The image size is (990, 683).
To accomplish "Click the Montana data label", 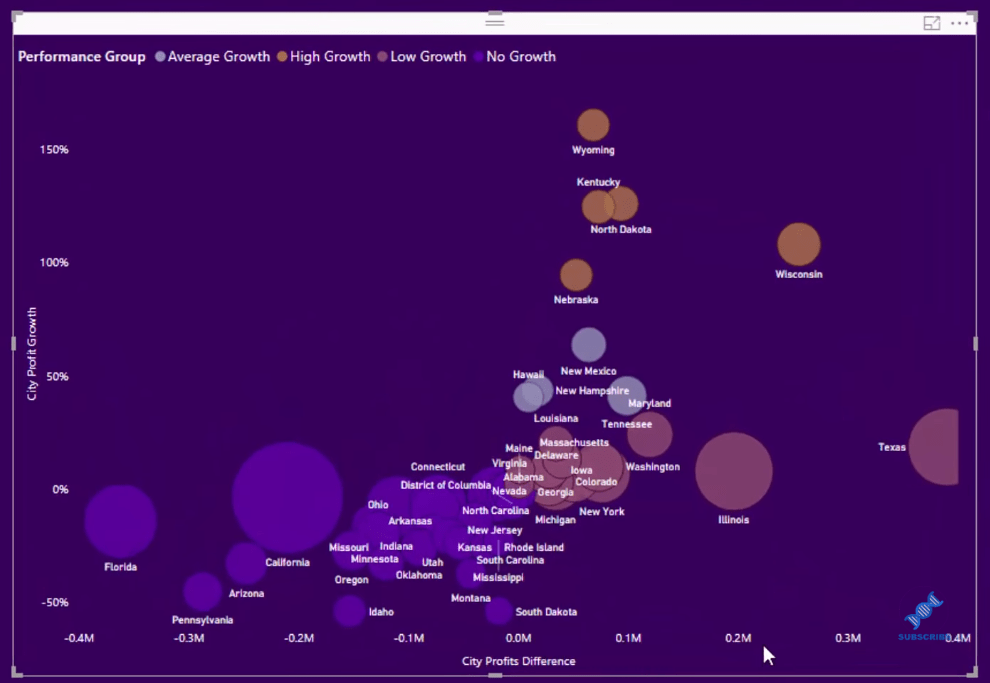I will point(470,598).
